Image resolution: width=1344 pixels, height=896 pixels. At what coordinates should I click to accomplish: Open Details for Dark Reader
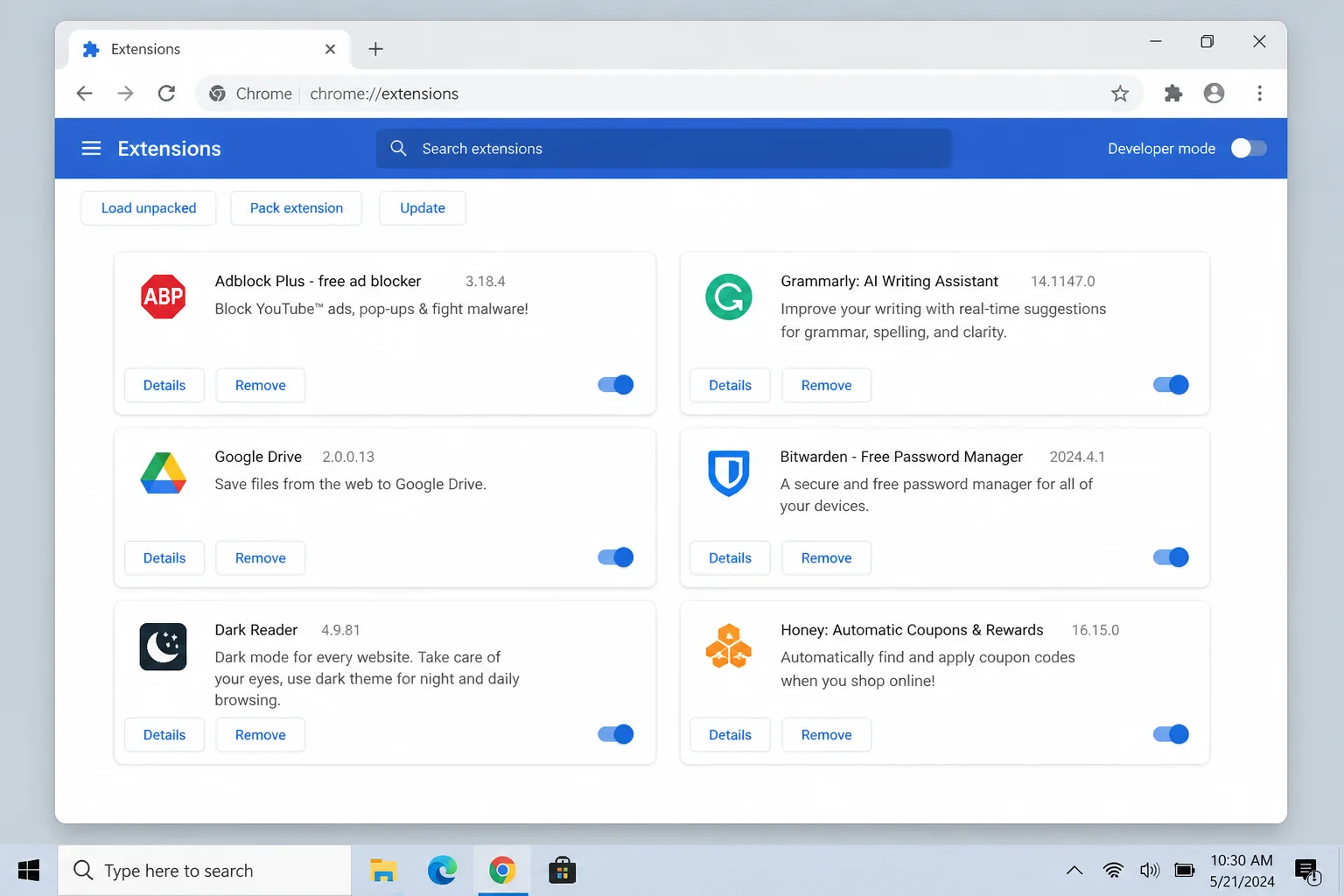pos(164,735)
